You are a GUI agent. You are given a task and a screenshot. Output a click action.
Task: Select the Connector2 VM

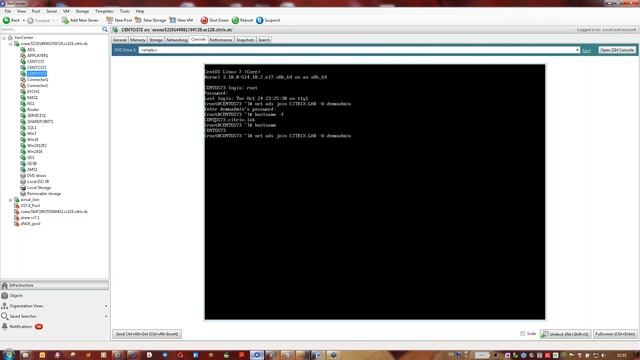pos(37,86)
